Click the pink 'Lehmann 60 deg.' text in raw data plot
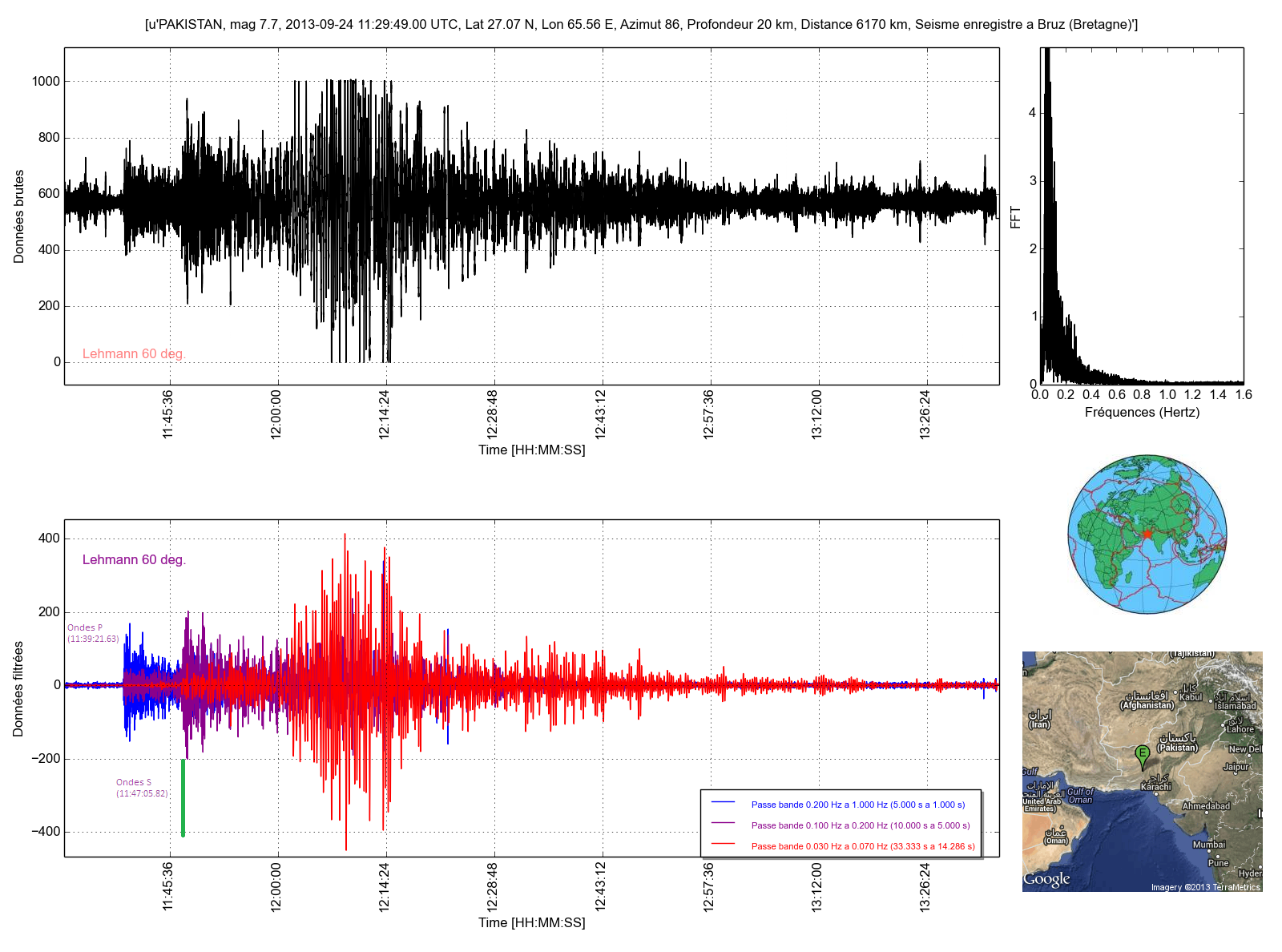The image size is (1282, 952). point(134,354)
